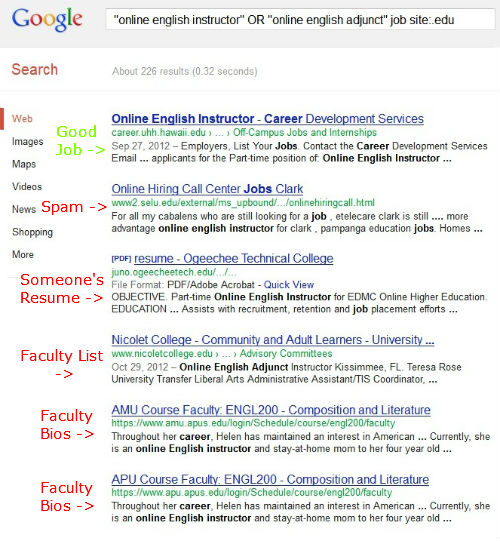Click Quick View for the PDF result
Screen dimensions: 500x541
pos(289,285)
